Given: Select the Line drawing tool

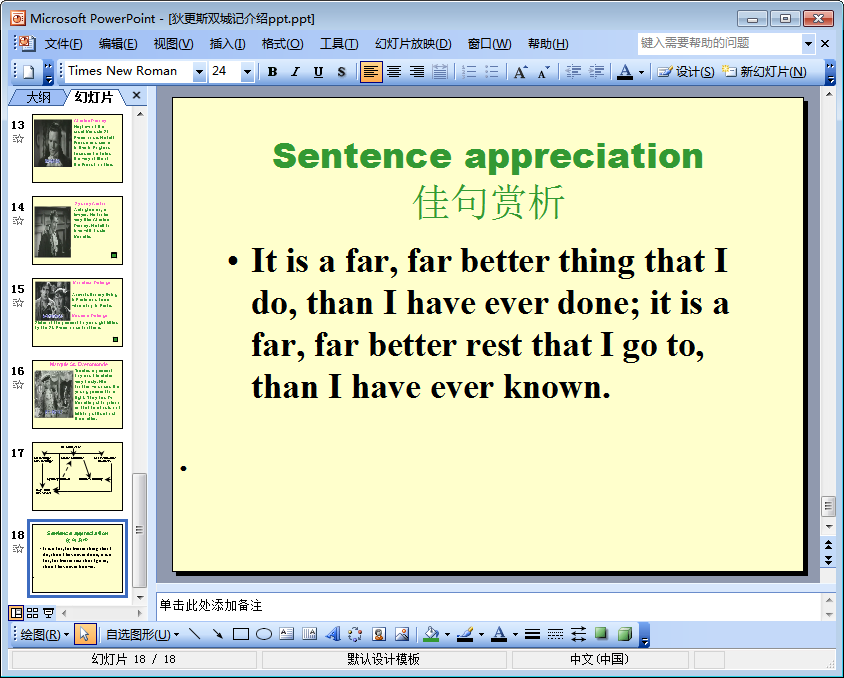Looking at the screenshot, I should tap(194, 634).
